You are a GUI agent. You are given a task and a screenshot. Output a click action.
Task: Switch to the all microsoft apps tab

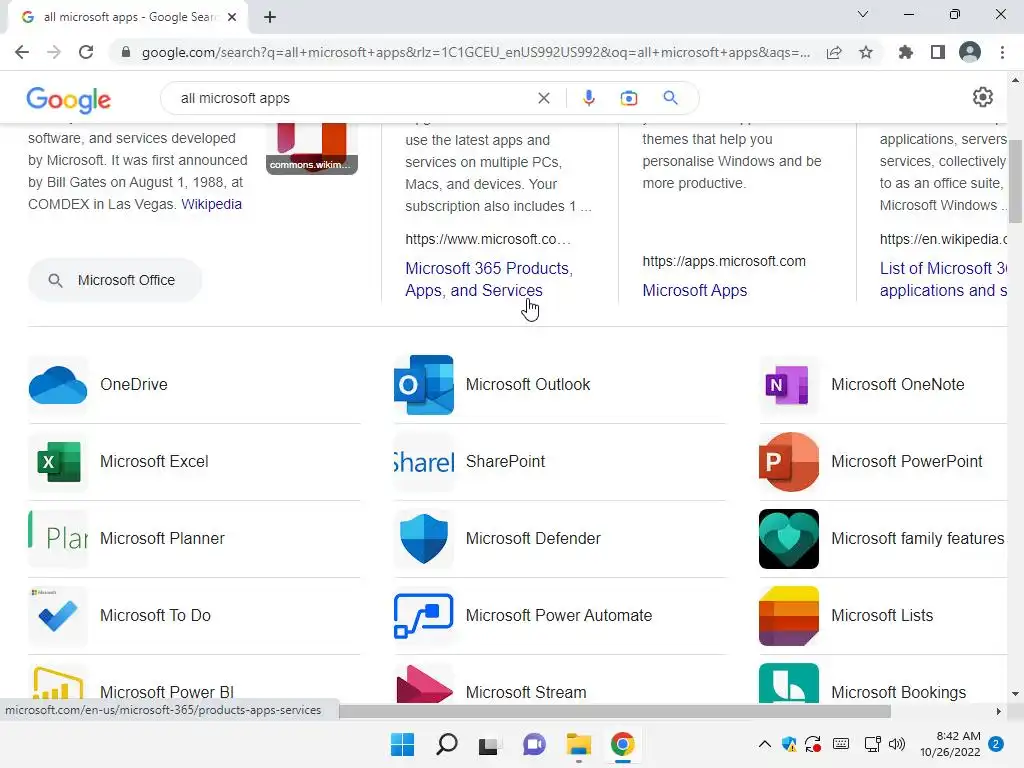128,17
